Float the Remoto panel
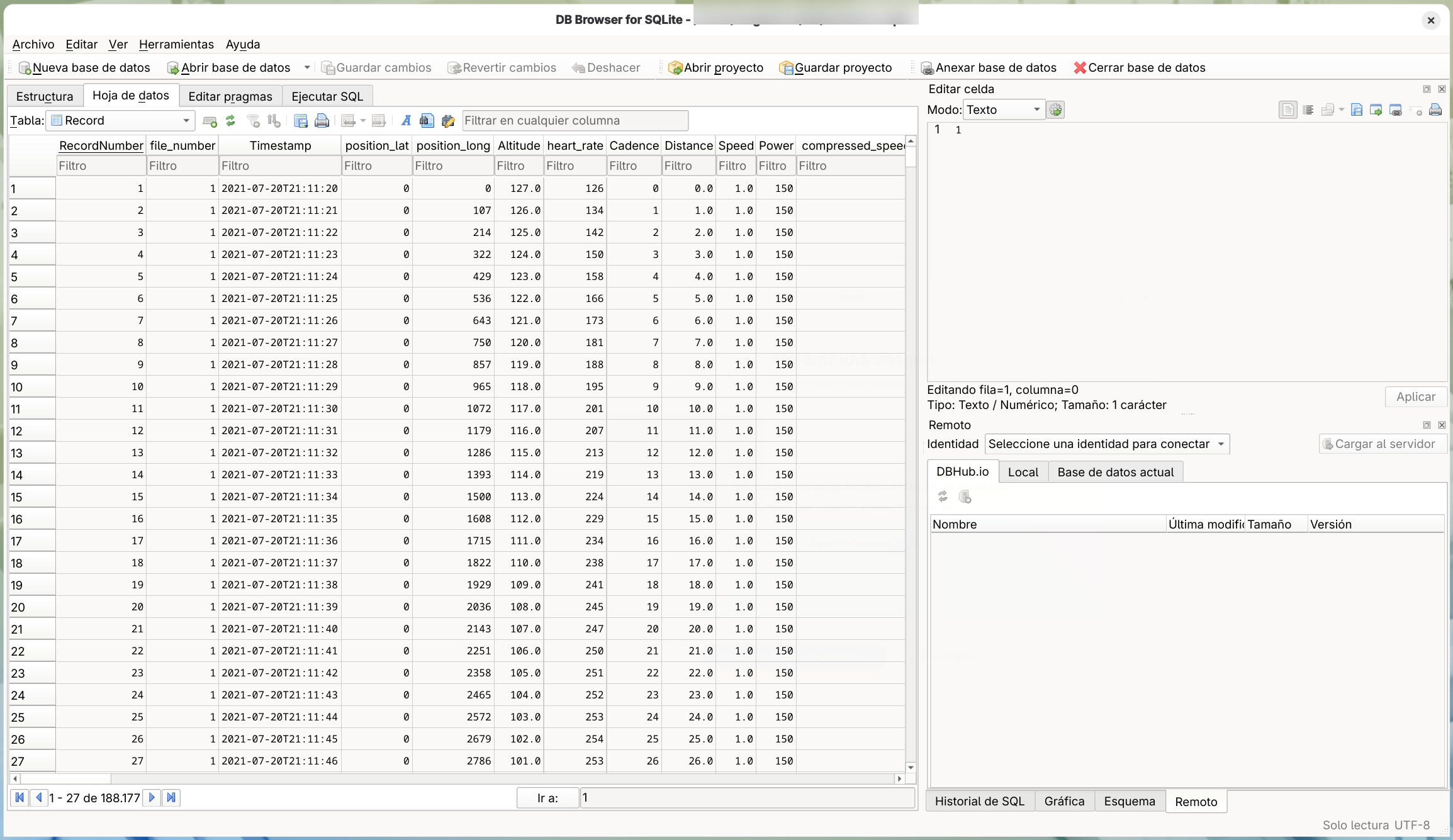 point(1427,425)
